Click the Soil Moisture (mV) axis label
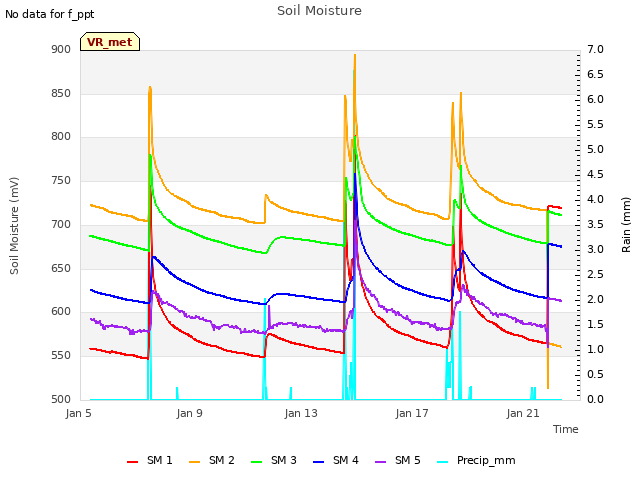This screenshot has height=480, width=640. click(x=14, y=226)
